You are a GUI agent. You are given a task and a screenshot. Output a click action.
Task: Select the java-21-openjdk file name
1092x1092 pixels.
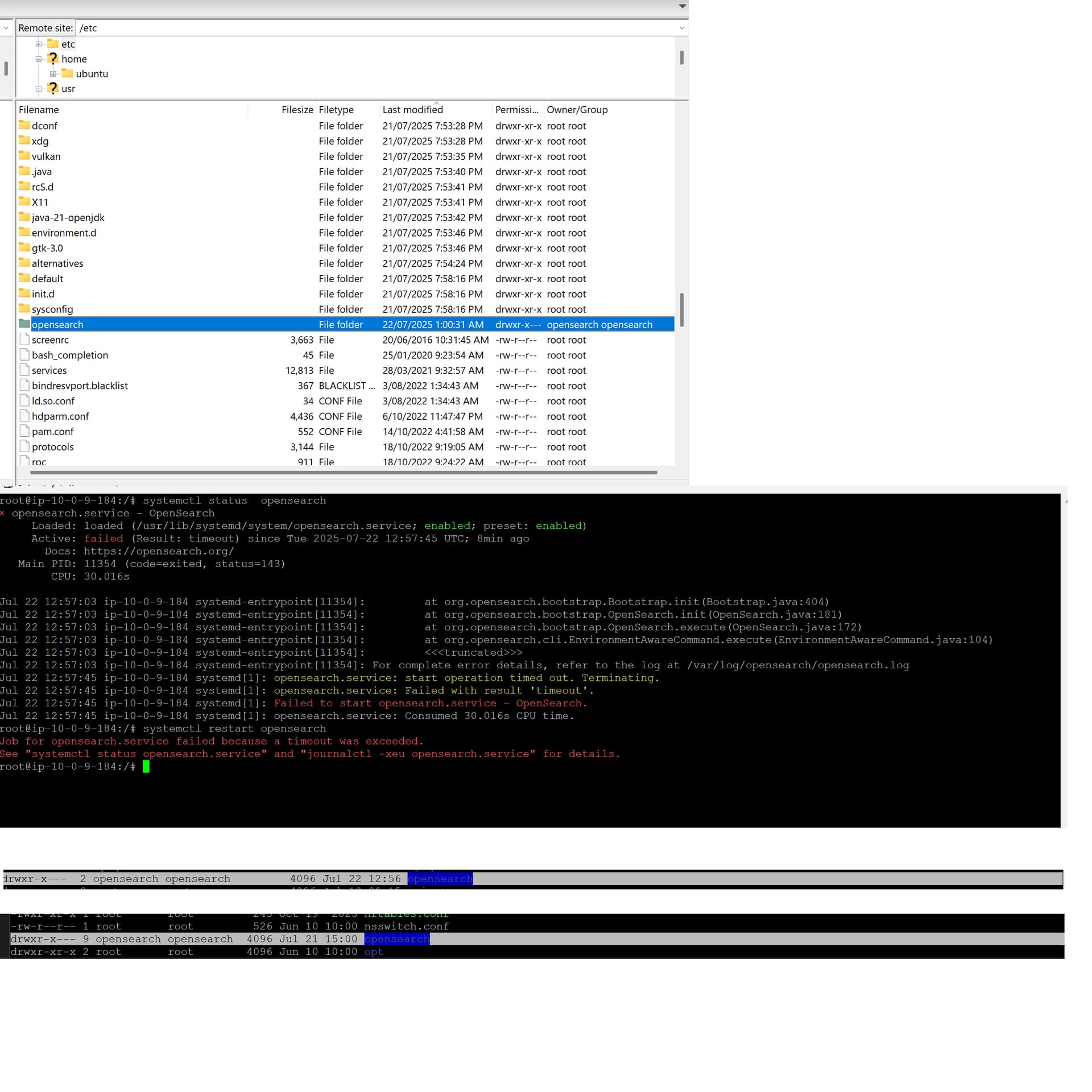68,218
